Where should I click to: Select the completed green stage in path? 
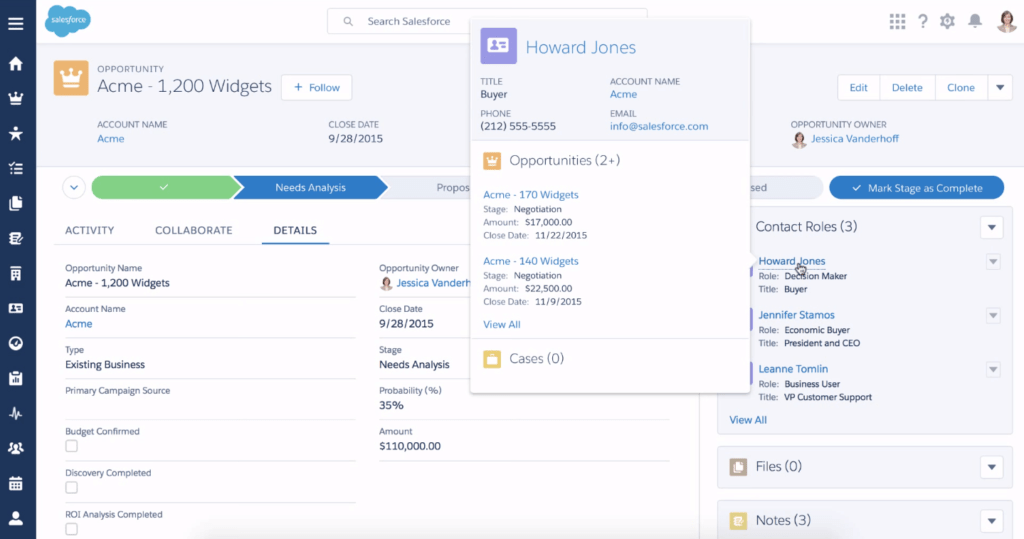(163, 188)
